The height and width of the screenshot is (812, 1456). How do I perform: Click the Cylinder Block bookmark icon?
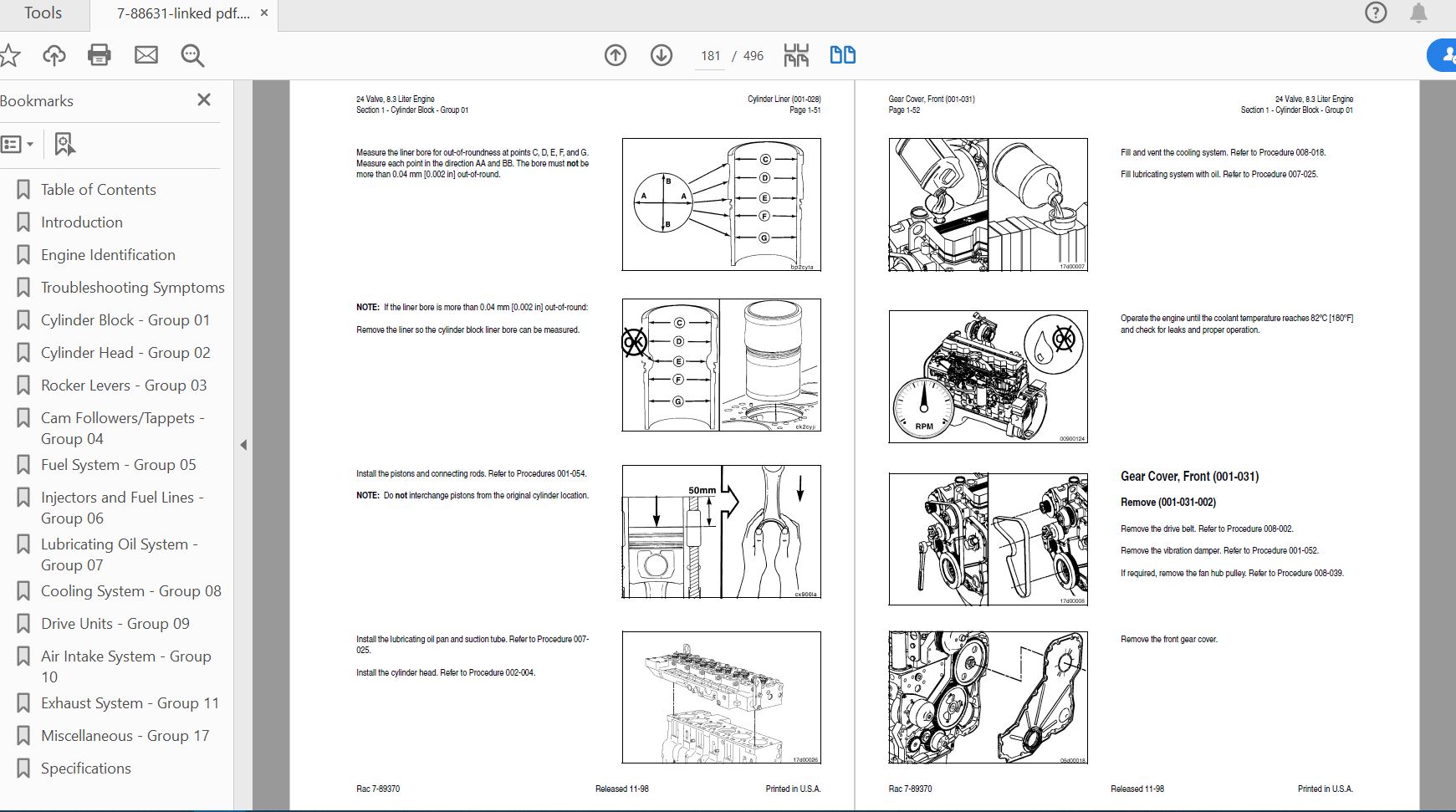point(23,320)
